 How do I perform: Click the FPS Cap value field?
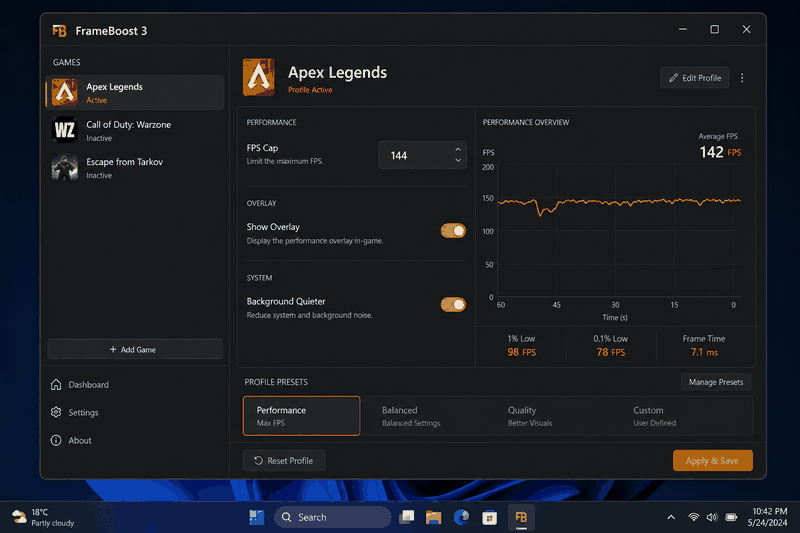pyautogui.click(x=422, y=155)
